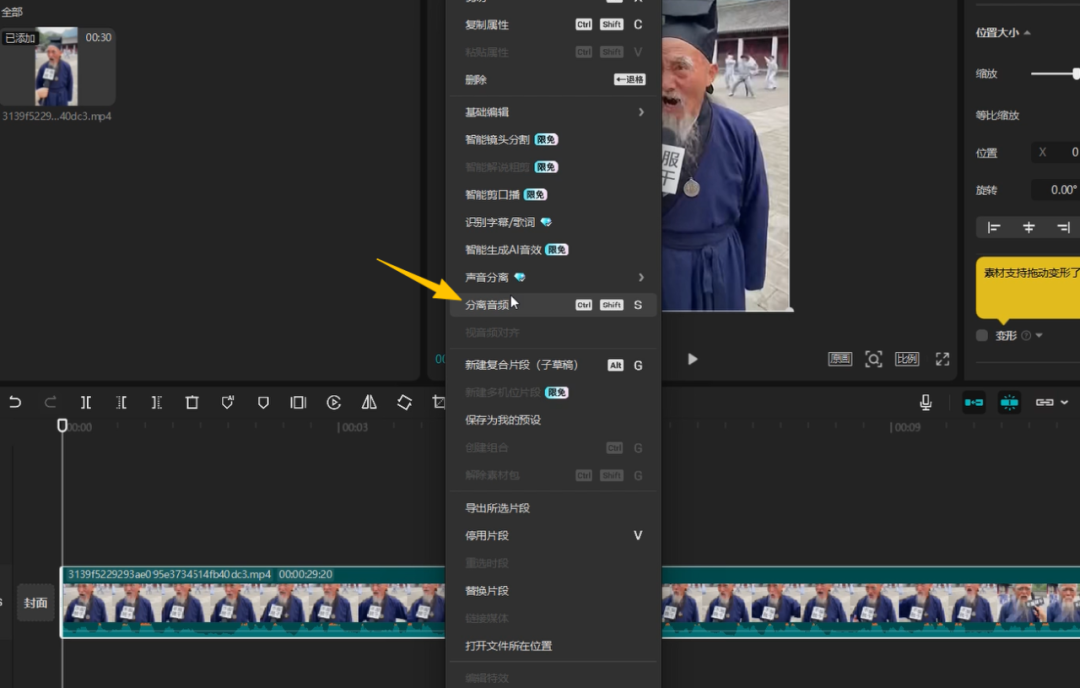Click the trash delete icon in toolbar
Viewport: 1080px width, 688px height.
pos(192,402)
